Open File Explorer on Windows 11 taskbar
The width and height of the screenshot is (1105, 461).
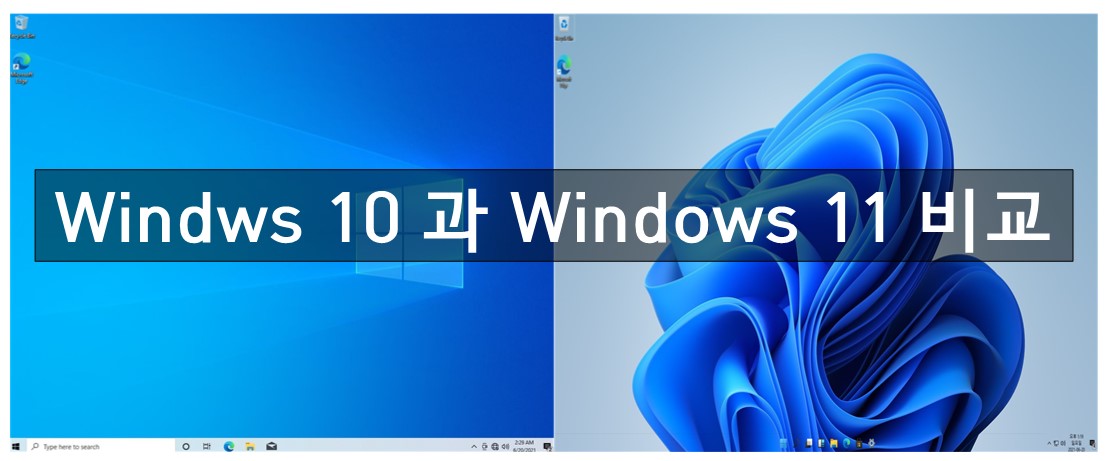pyautogui.click(x=834, y=443)
